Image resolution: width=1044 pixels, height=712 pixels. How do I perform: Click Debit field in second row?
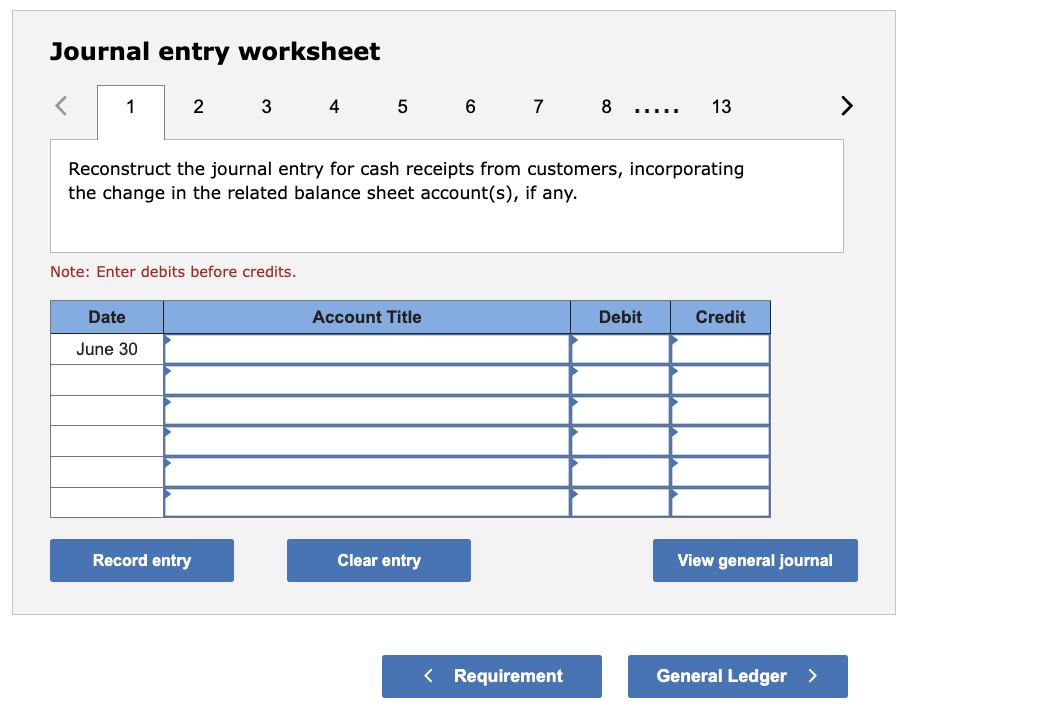pyautogui.click(x=621, y=380)
